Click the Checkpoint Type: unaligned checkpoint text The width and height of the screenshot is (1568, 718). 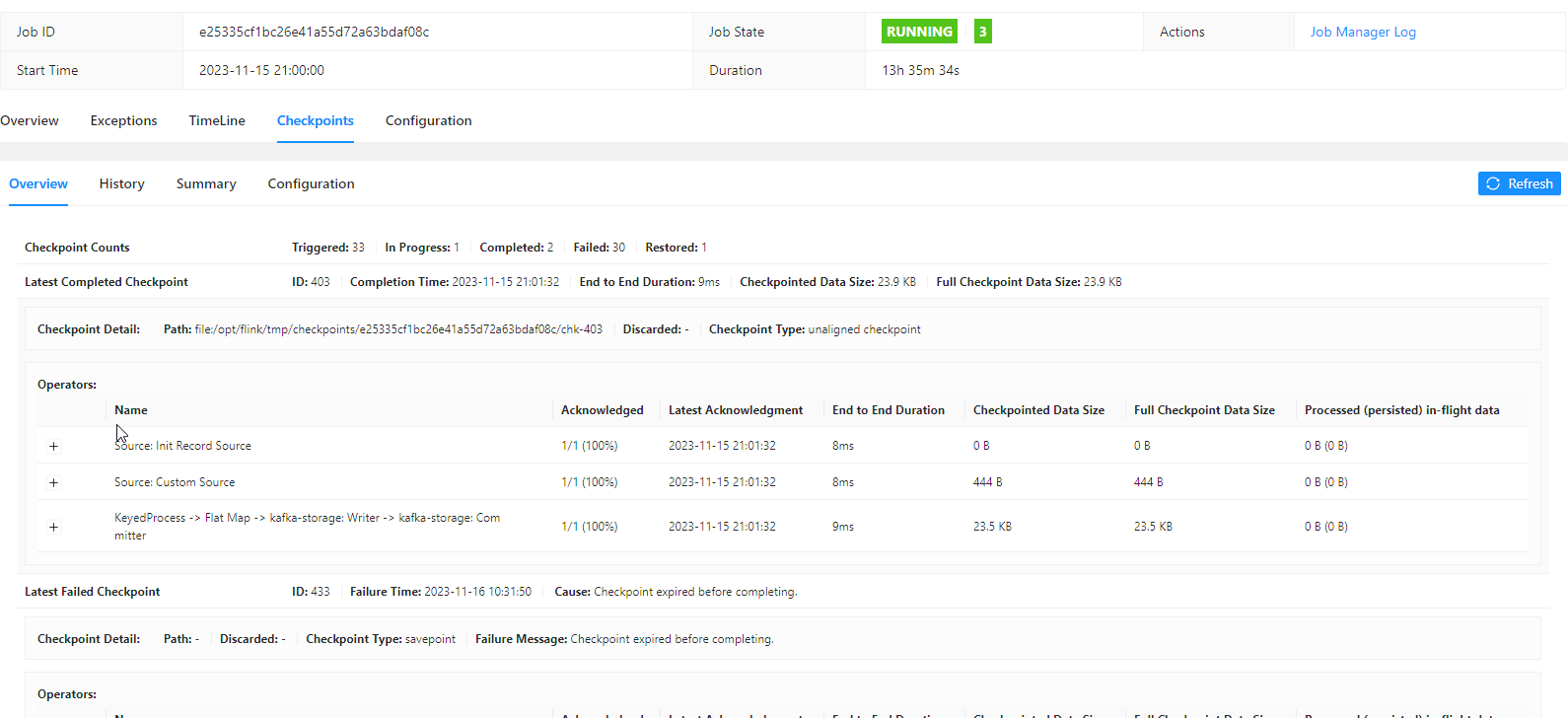coord(815,329)
